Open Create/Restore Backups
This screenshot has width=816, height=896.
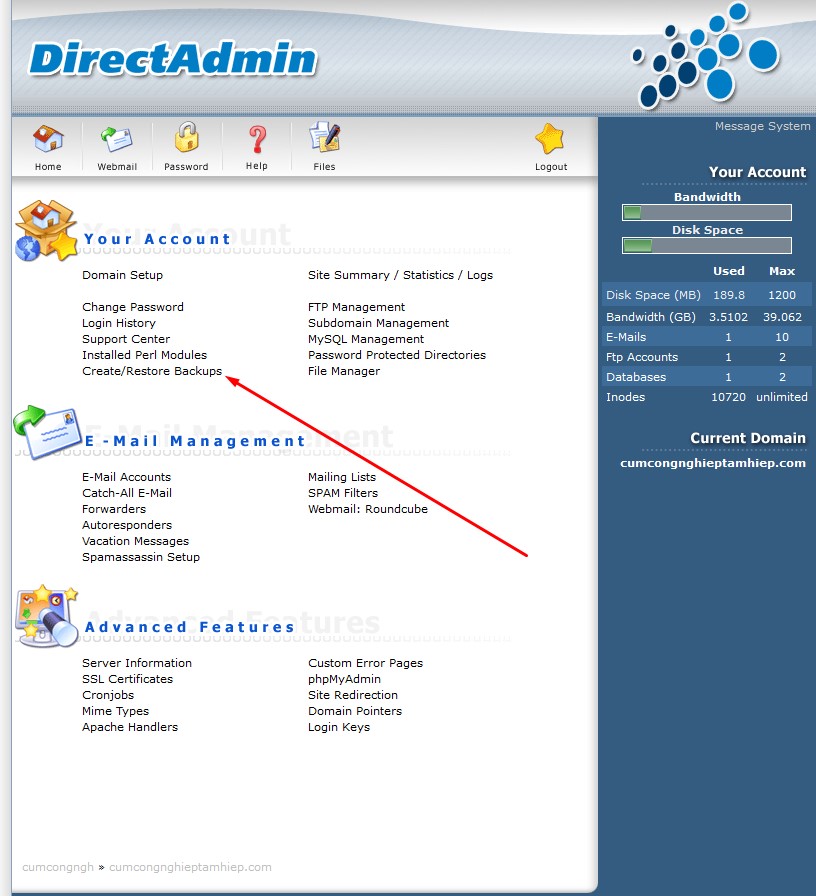(152, 371)
